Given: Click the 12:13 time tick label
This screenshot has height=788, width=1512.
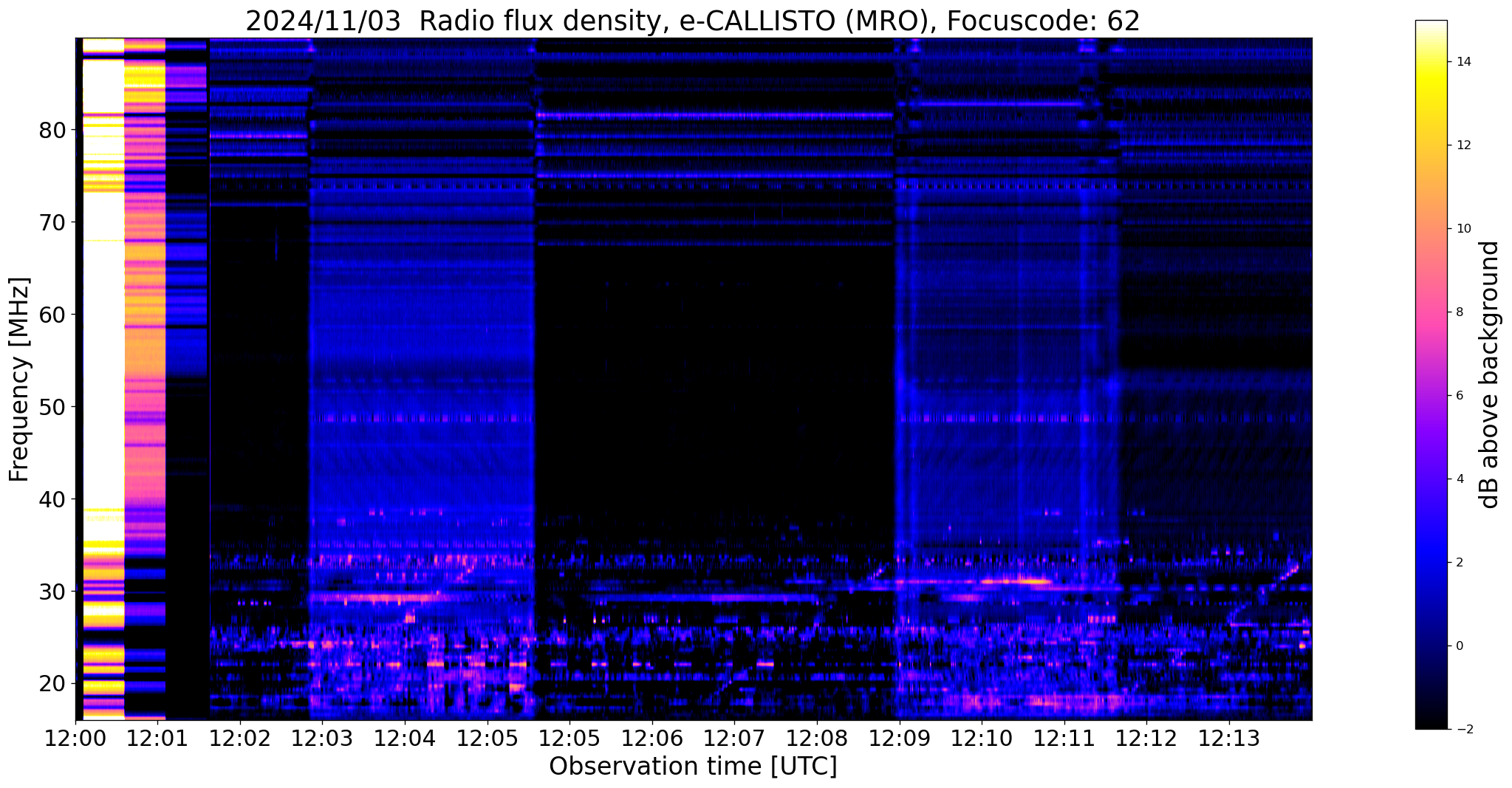Looking at the screenshot, I should click(x=1229, y=739).
